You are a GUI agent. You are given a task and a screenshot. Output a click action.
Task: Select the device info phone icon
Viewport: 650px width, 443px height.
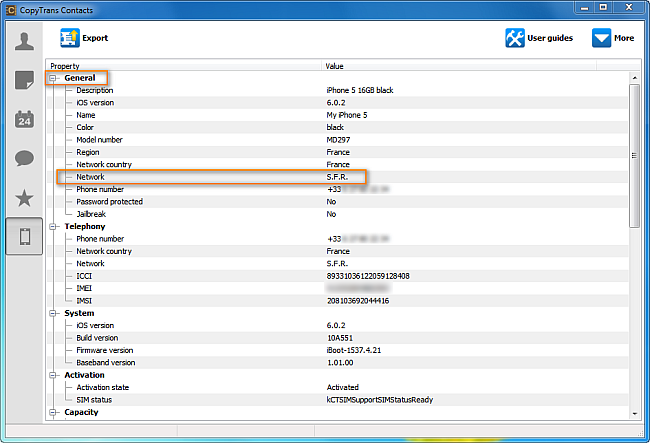click(24, 236)
